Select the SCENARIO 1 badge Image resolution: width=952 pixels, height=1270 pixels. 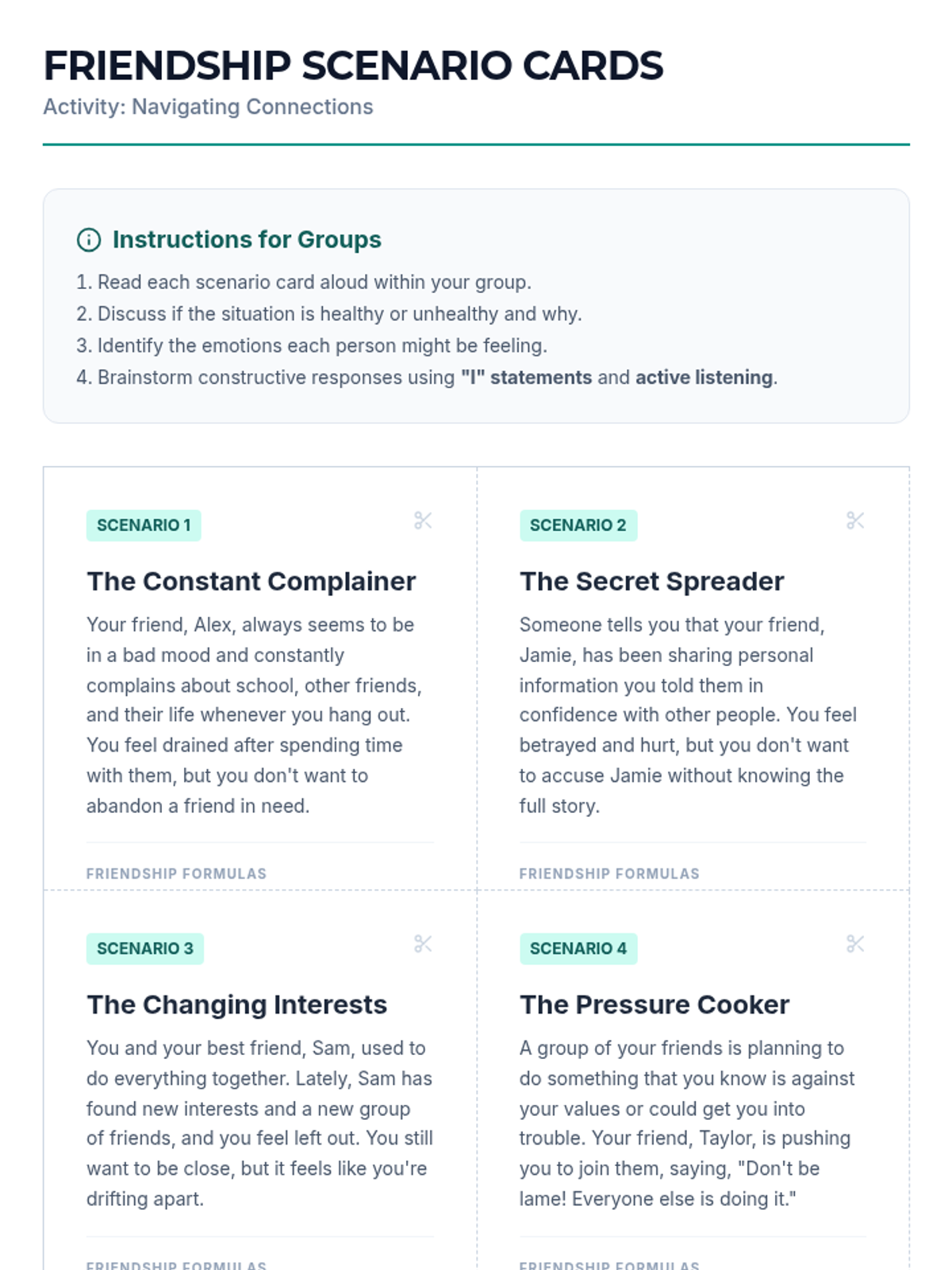click(144, 525)
